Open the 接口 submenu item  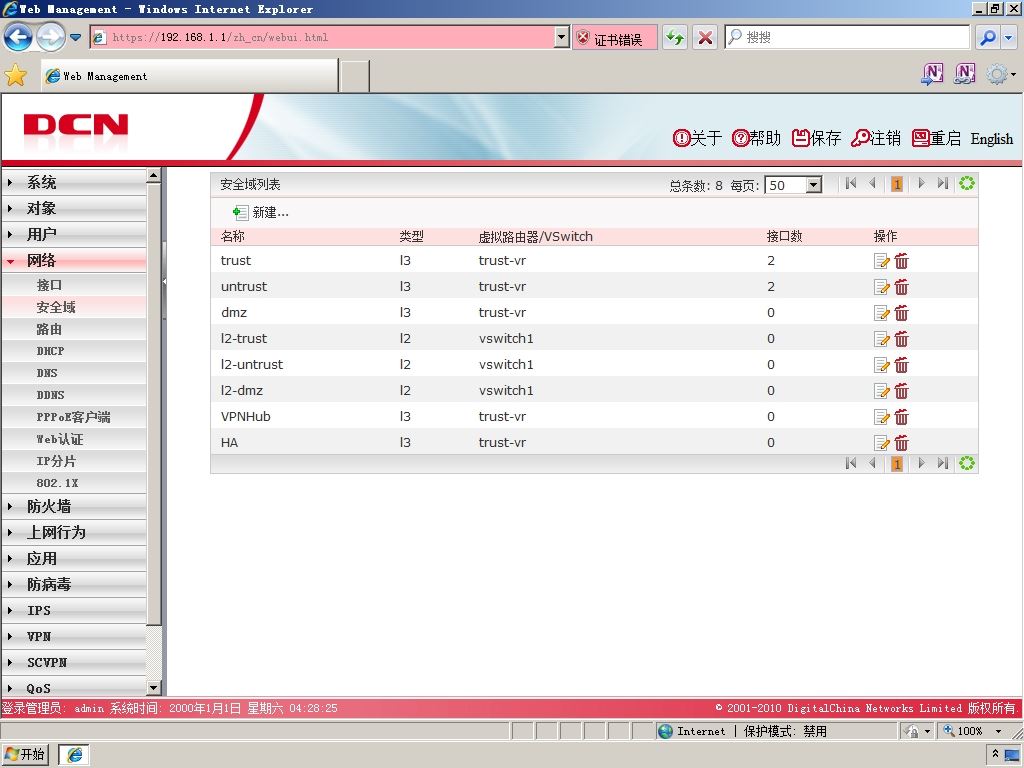tap(74, 285)
